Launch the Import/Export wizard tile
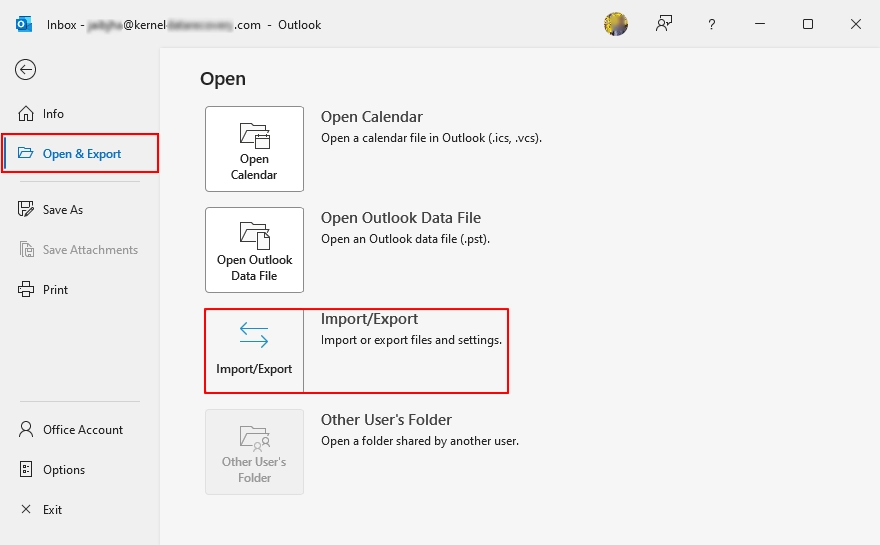 pyautogui.click(x=254, y=351)
